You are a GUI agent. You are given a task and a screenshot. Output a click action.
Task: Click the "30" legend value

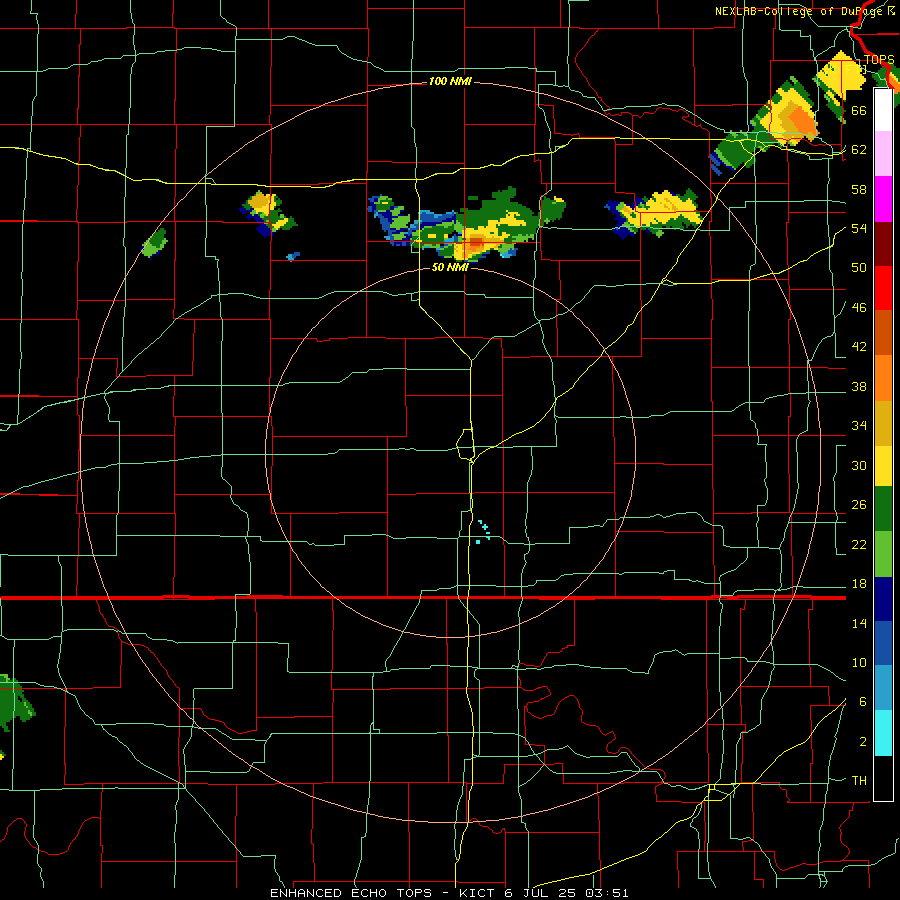click(859, 465)
